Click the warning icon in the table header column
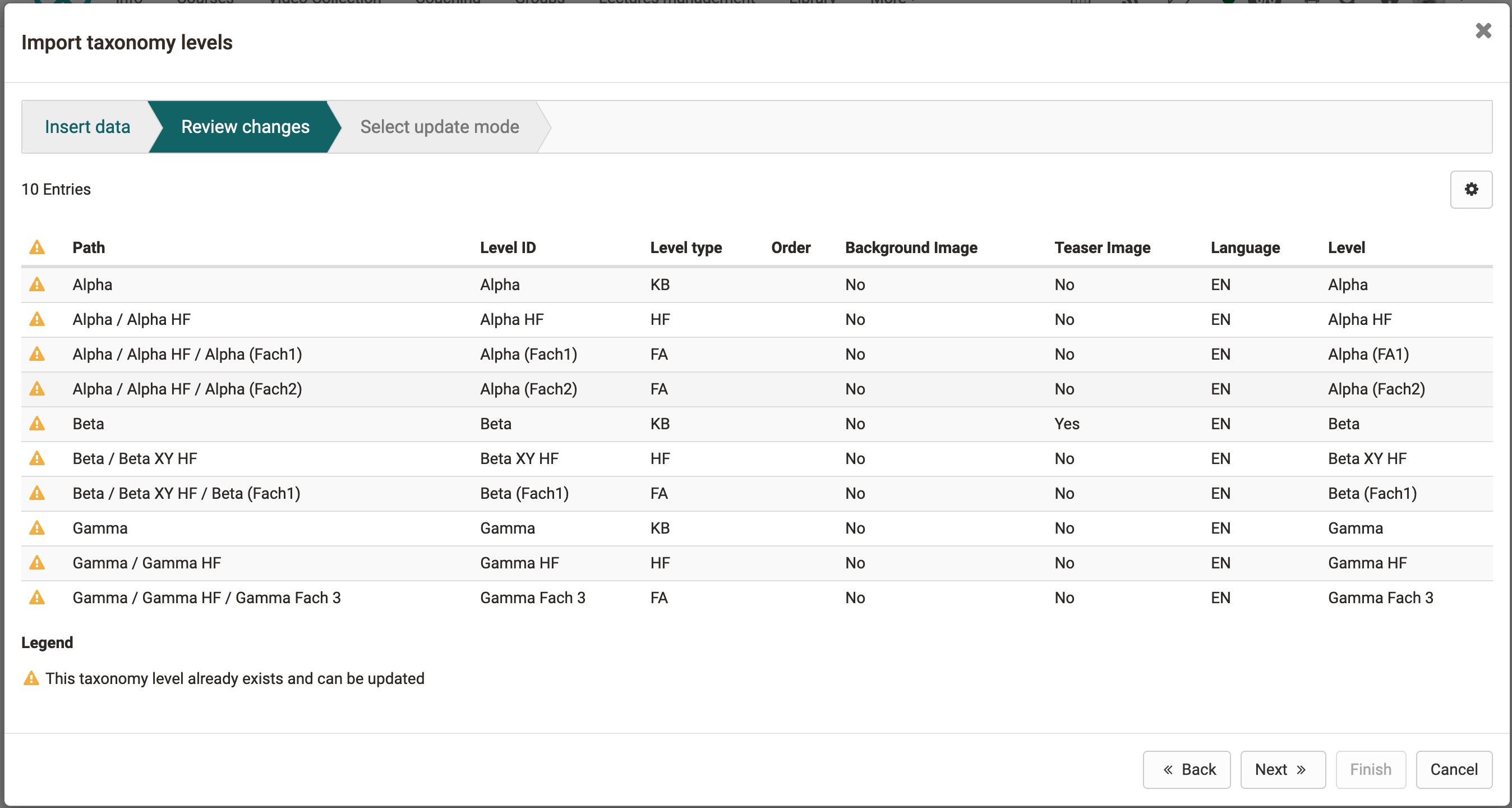This screenshot has height=808, width=1512. tap(38, 247)
